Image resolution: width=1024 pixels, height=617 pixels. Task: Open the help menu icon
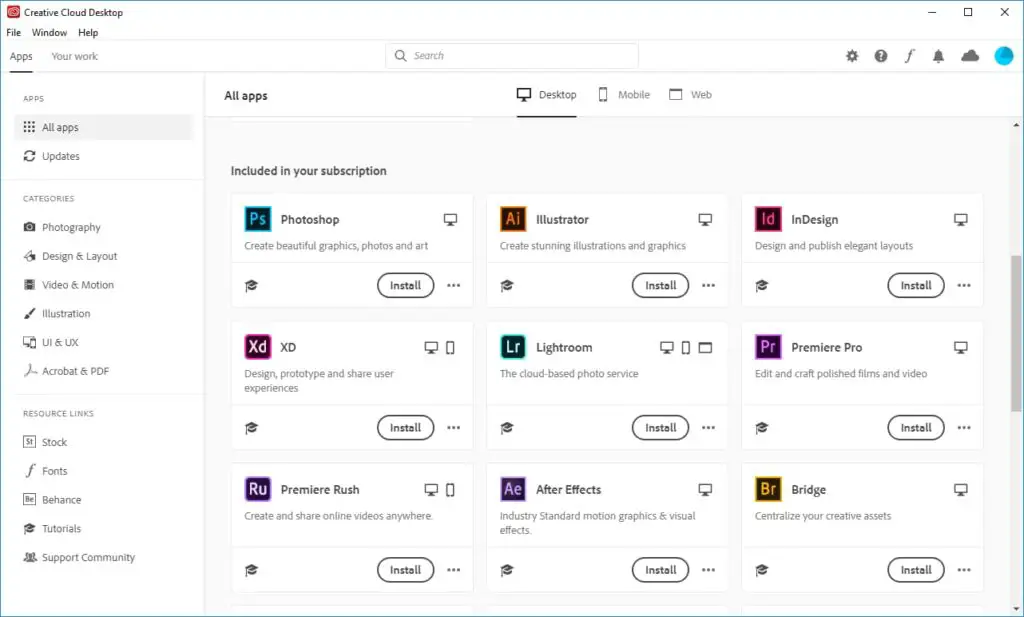[x=881, y=56]
